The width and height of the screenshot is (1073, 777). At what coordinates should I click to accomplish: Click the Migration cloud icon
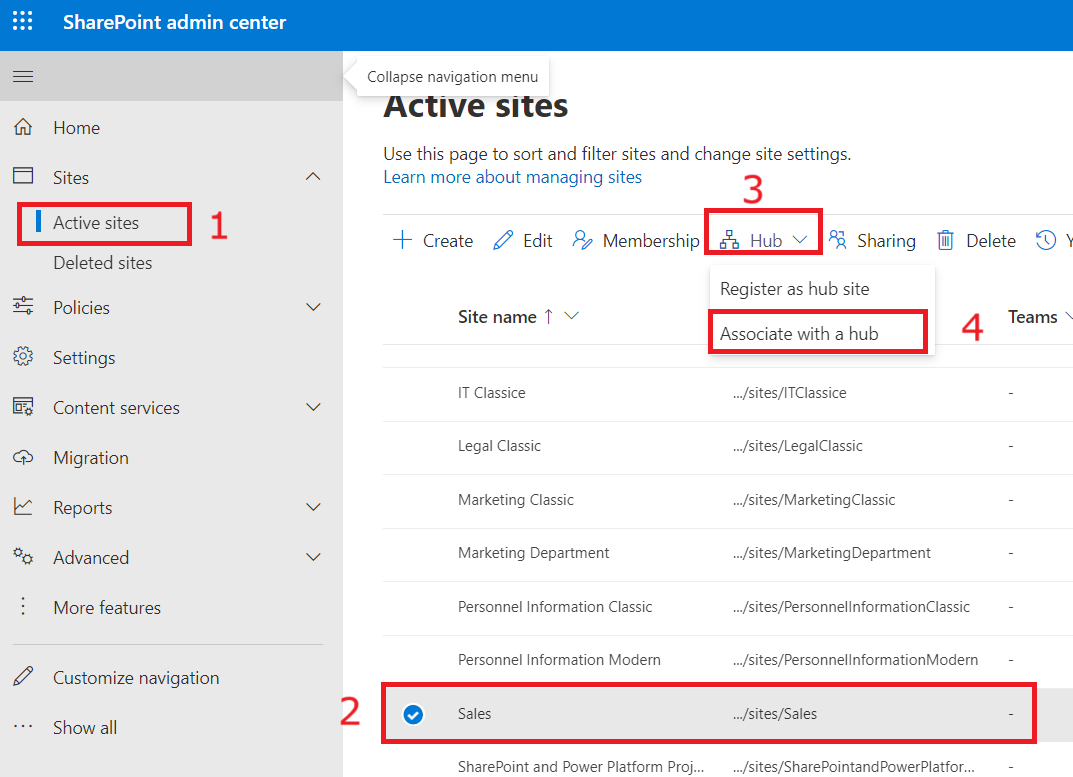[x=23, y=458]
